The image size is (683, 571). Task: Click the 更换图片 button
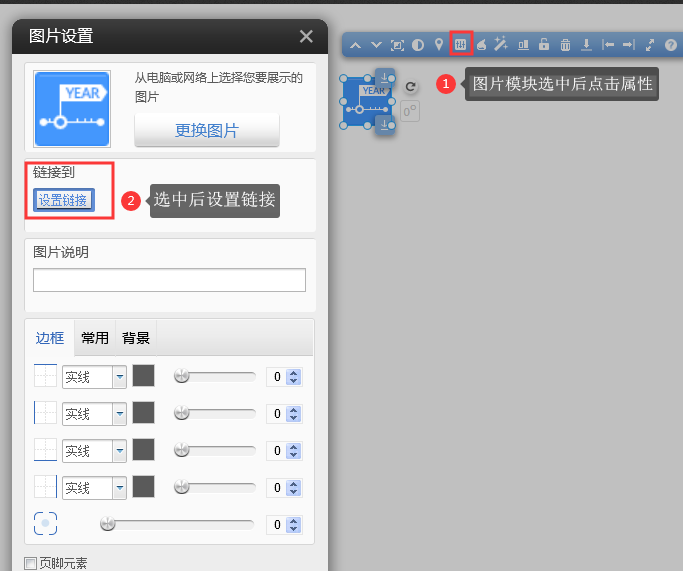[x=207, y=130]
